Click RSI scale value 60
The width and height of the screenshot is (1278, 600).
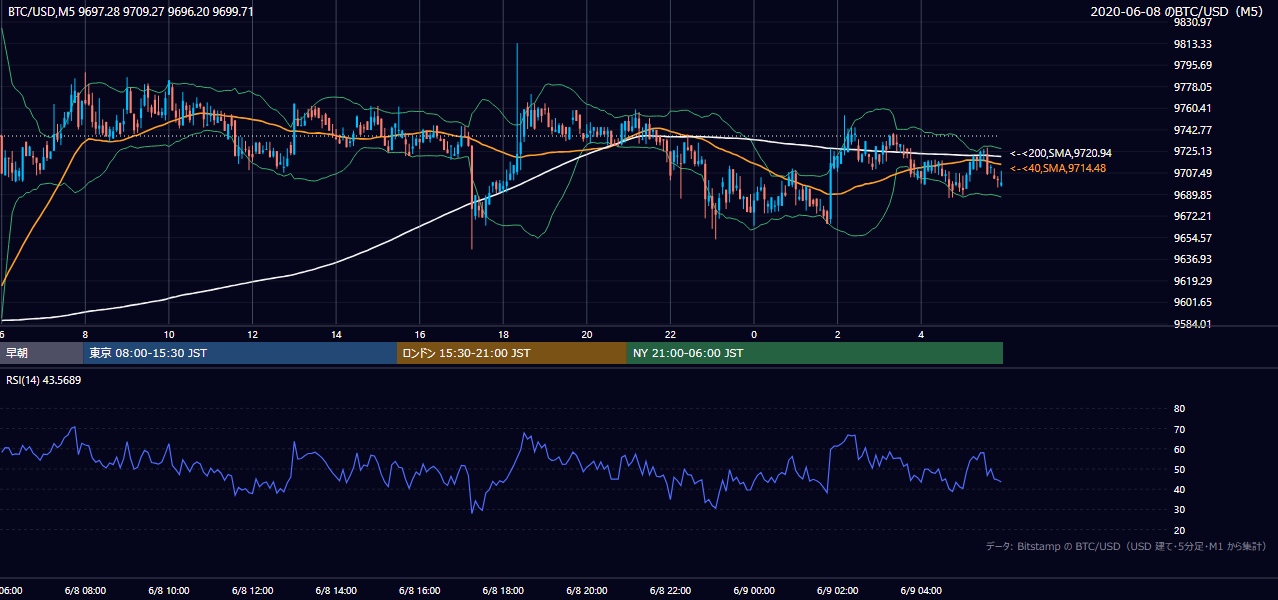pos(1179,449)
